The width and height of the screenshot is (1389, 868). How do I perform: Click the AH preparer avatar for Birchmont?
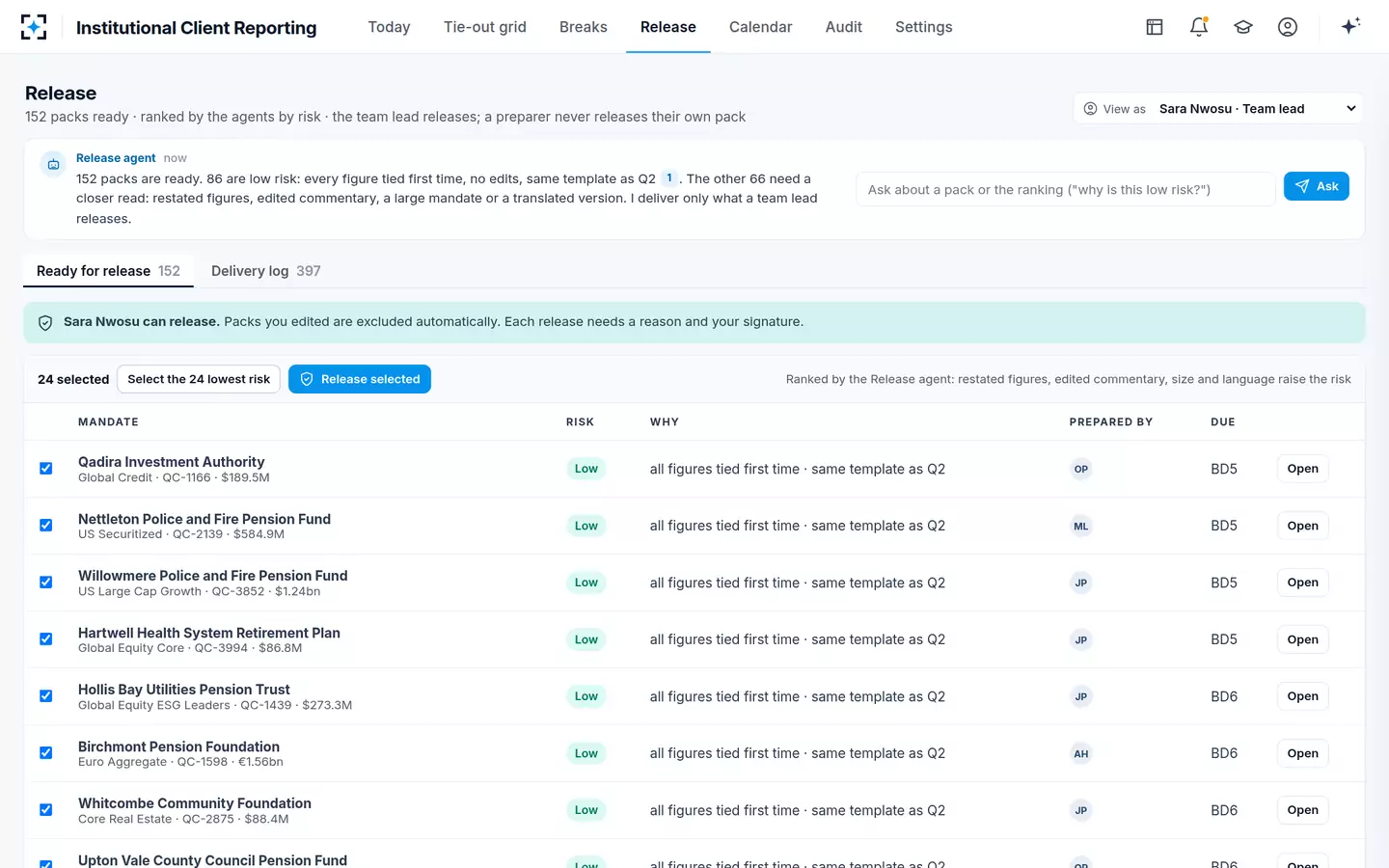tap(1081, 753)
